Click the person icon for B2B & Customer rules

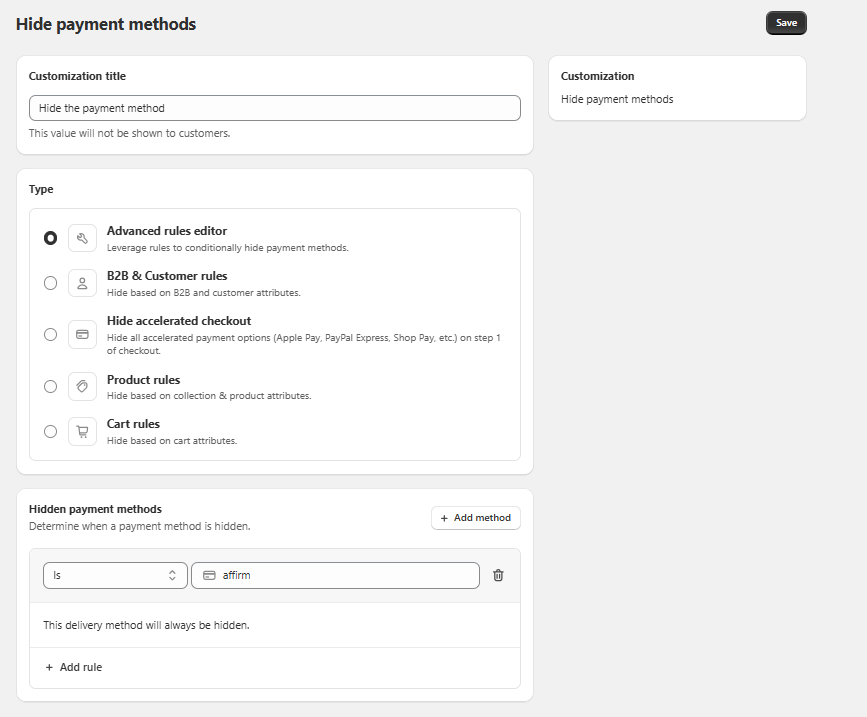click(x=82, y=283)
